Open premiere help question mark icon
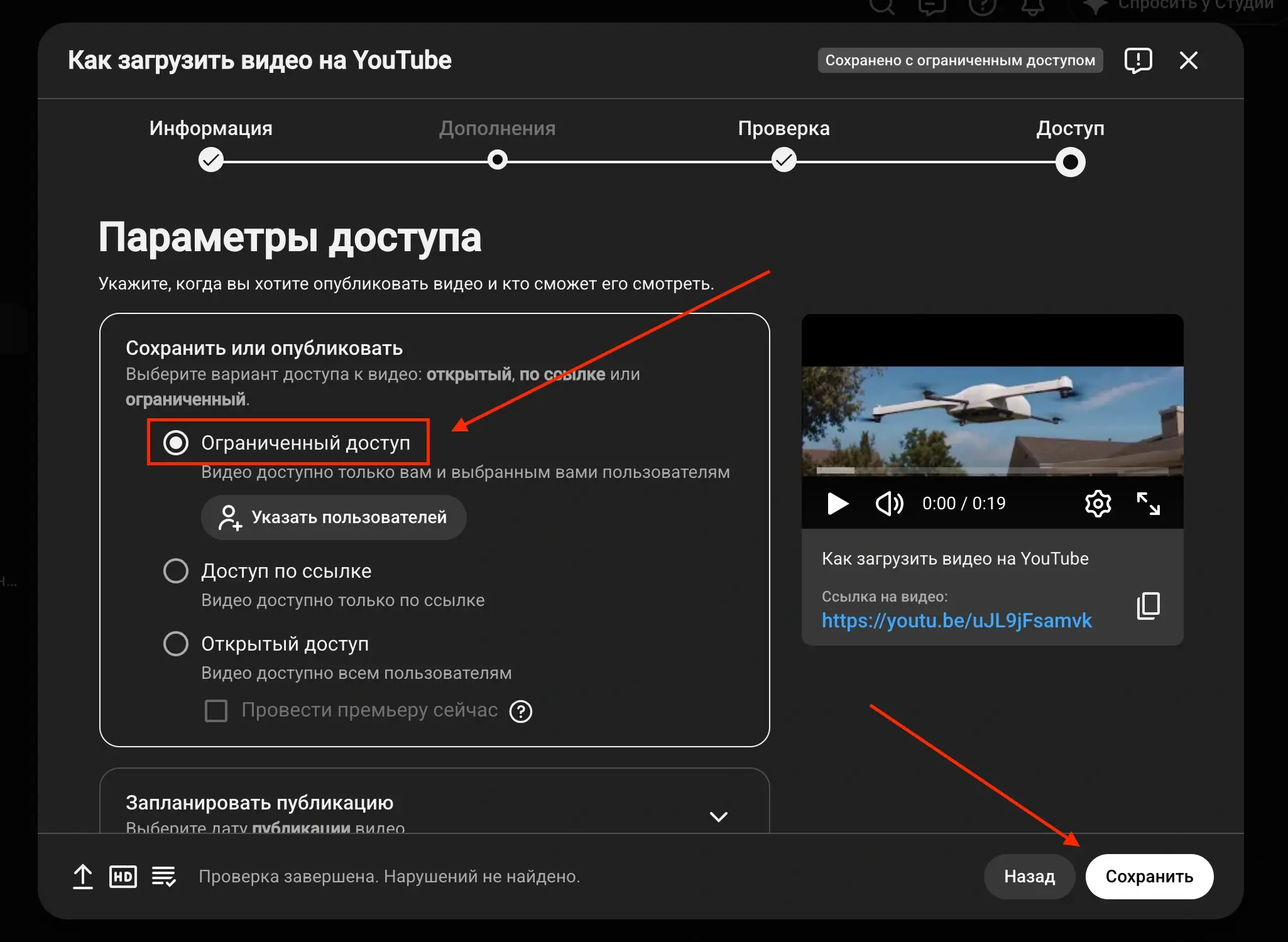 521,712
